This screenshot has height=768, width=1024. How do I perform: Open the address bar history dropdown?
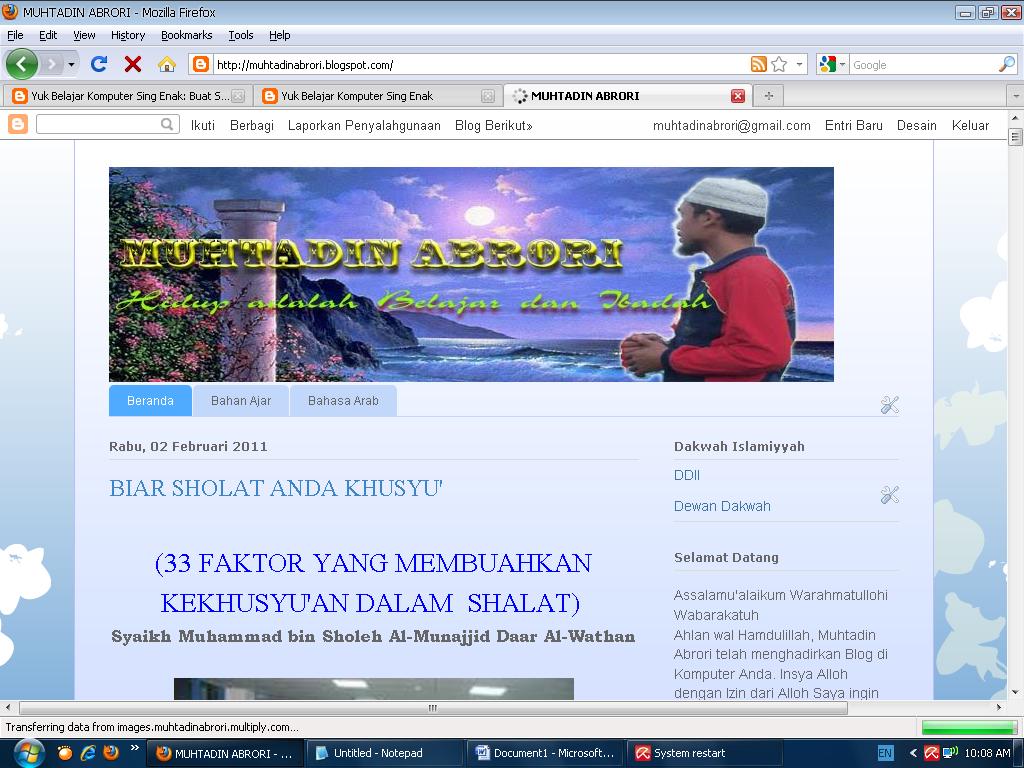click(799, 65)
